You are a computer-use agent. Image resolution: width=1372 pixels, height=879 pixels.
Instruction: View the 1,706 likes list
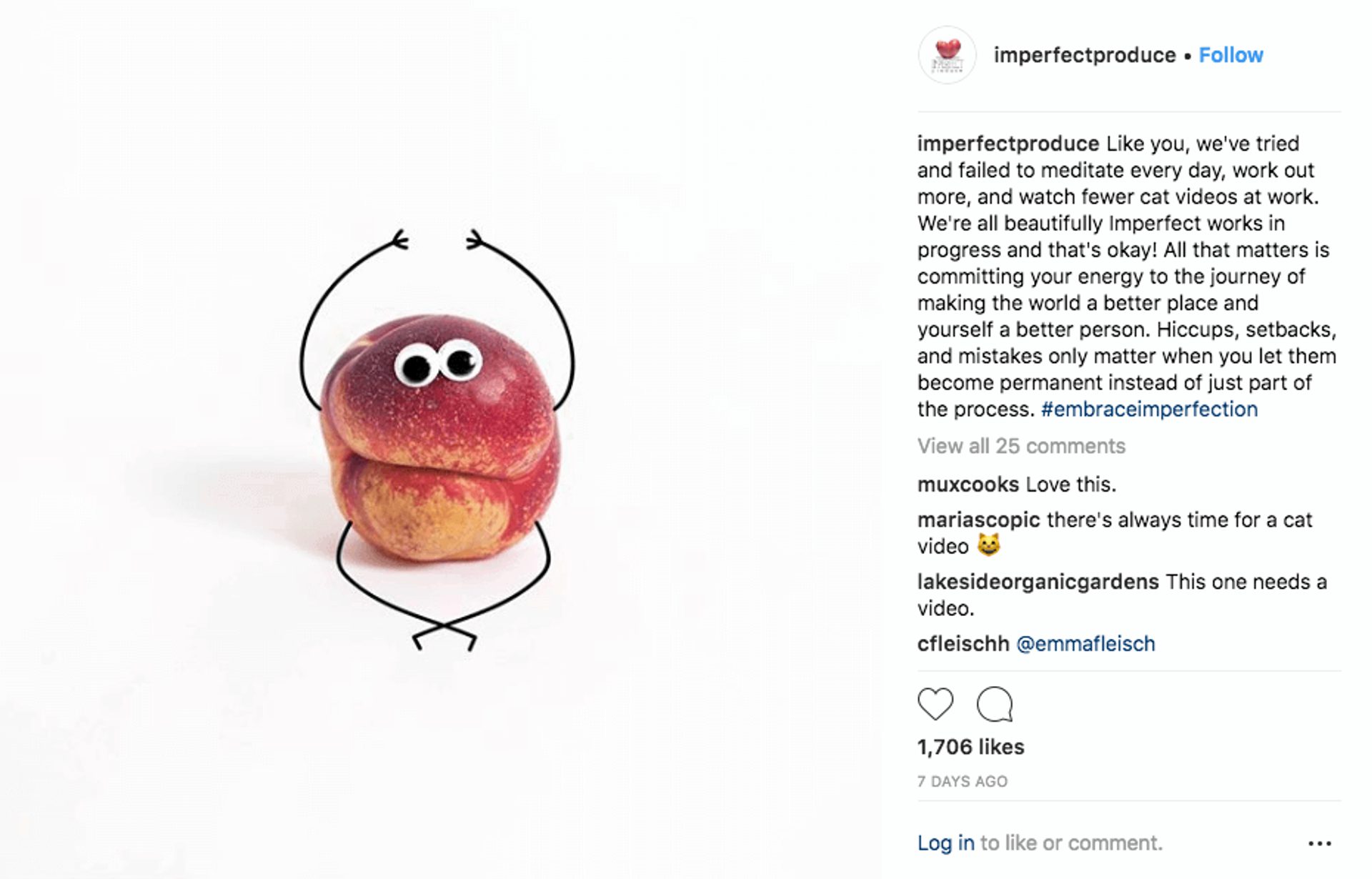[x=970, y=747]
